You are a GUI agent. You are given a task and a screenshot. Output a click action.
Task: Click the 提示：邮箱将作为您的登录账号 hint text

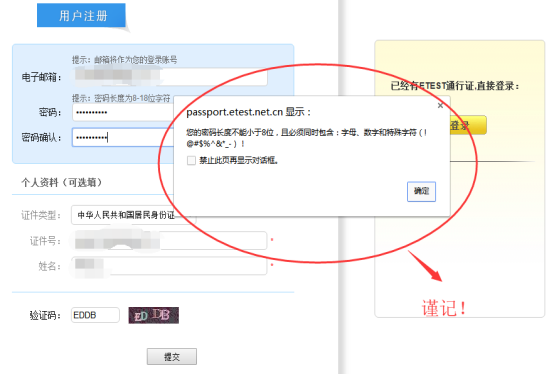[x=125, y=60]
